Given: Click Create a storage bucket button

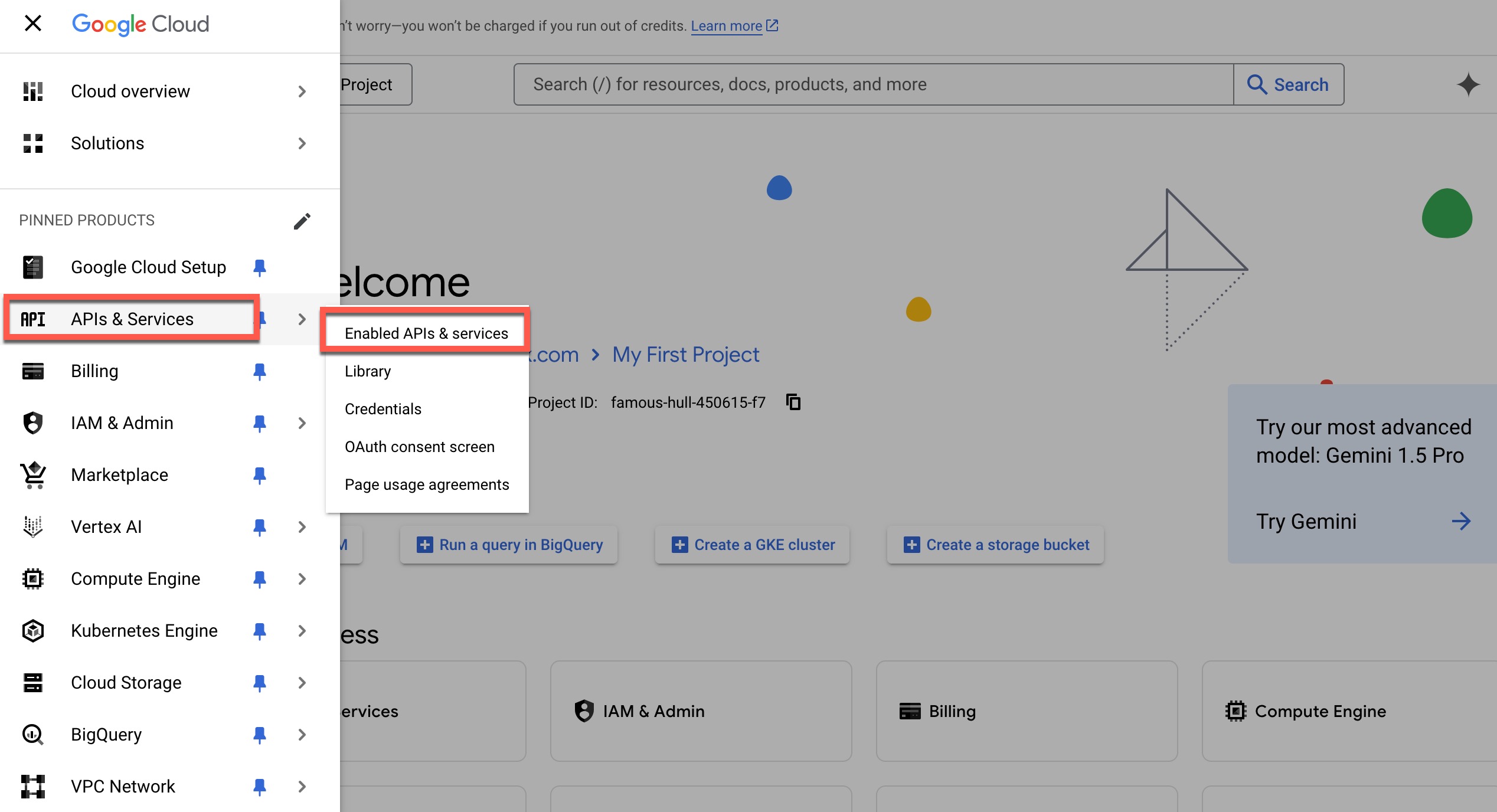Looking at the screenshot, I should 995,545.
